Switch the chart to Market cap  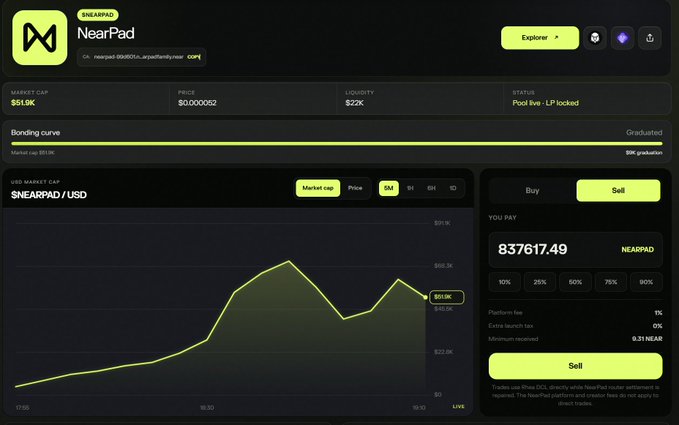(x=318, y=188)
